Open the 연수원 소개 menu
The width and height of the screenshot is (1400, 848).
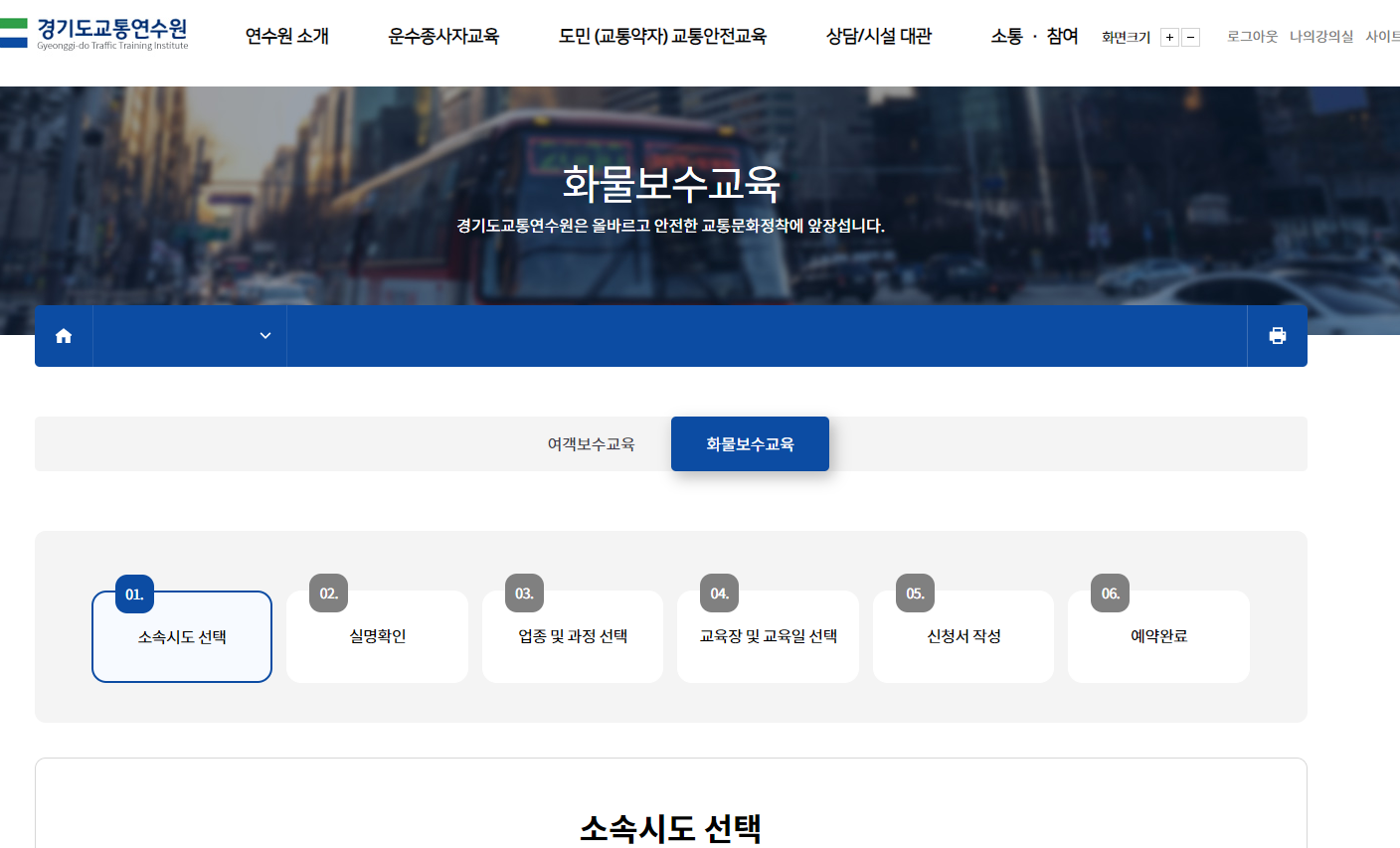286,35
